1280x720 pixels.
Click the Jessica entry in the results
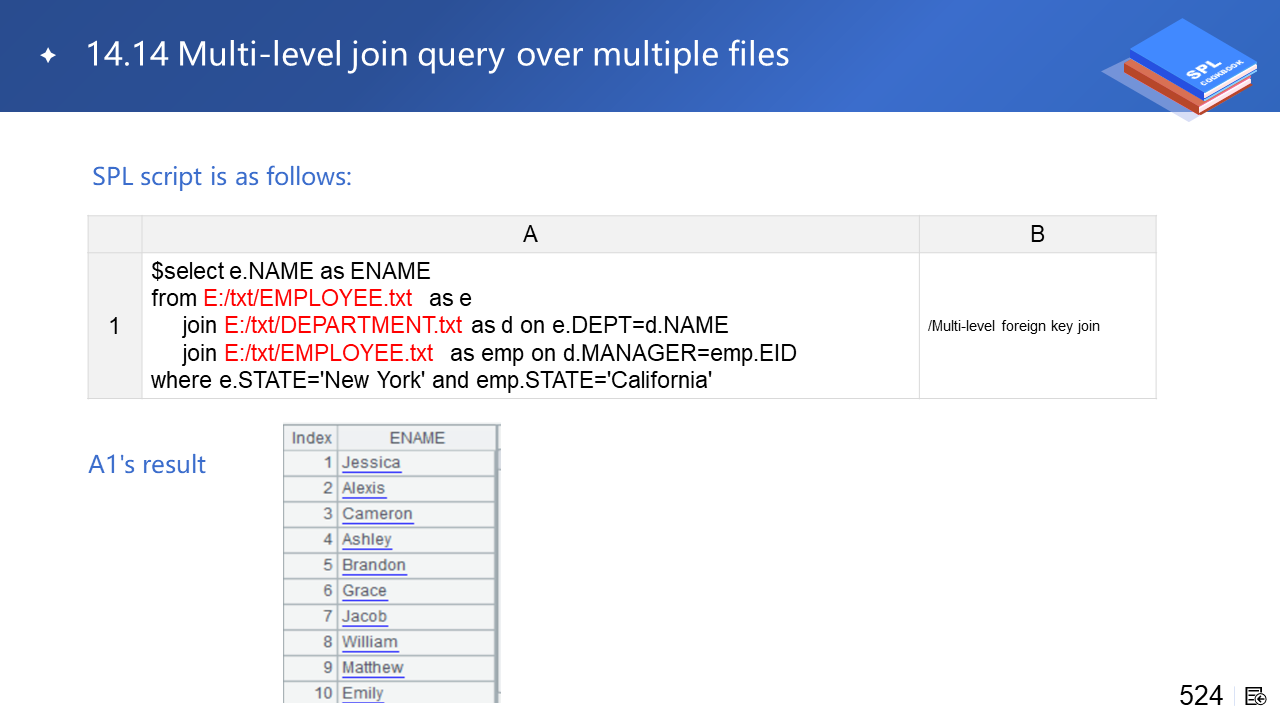click(371, 463)
